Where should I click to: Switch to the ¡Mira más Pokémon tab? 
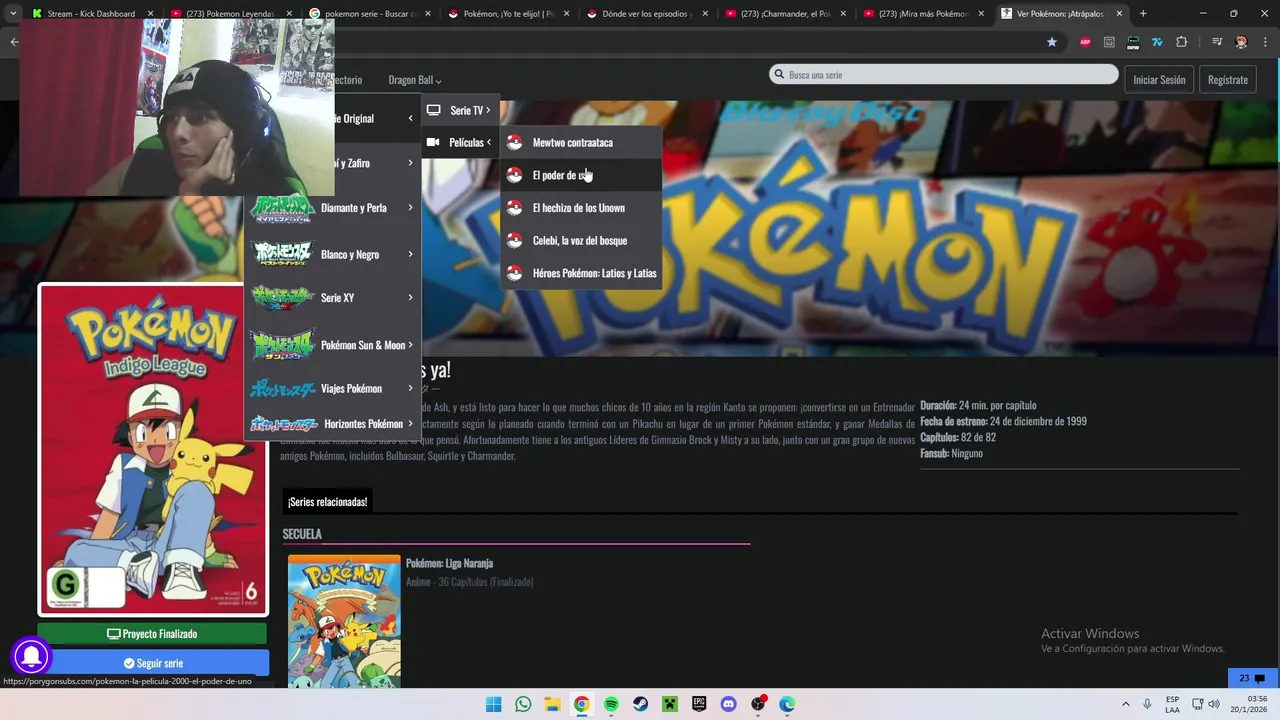922,14
